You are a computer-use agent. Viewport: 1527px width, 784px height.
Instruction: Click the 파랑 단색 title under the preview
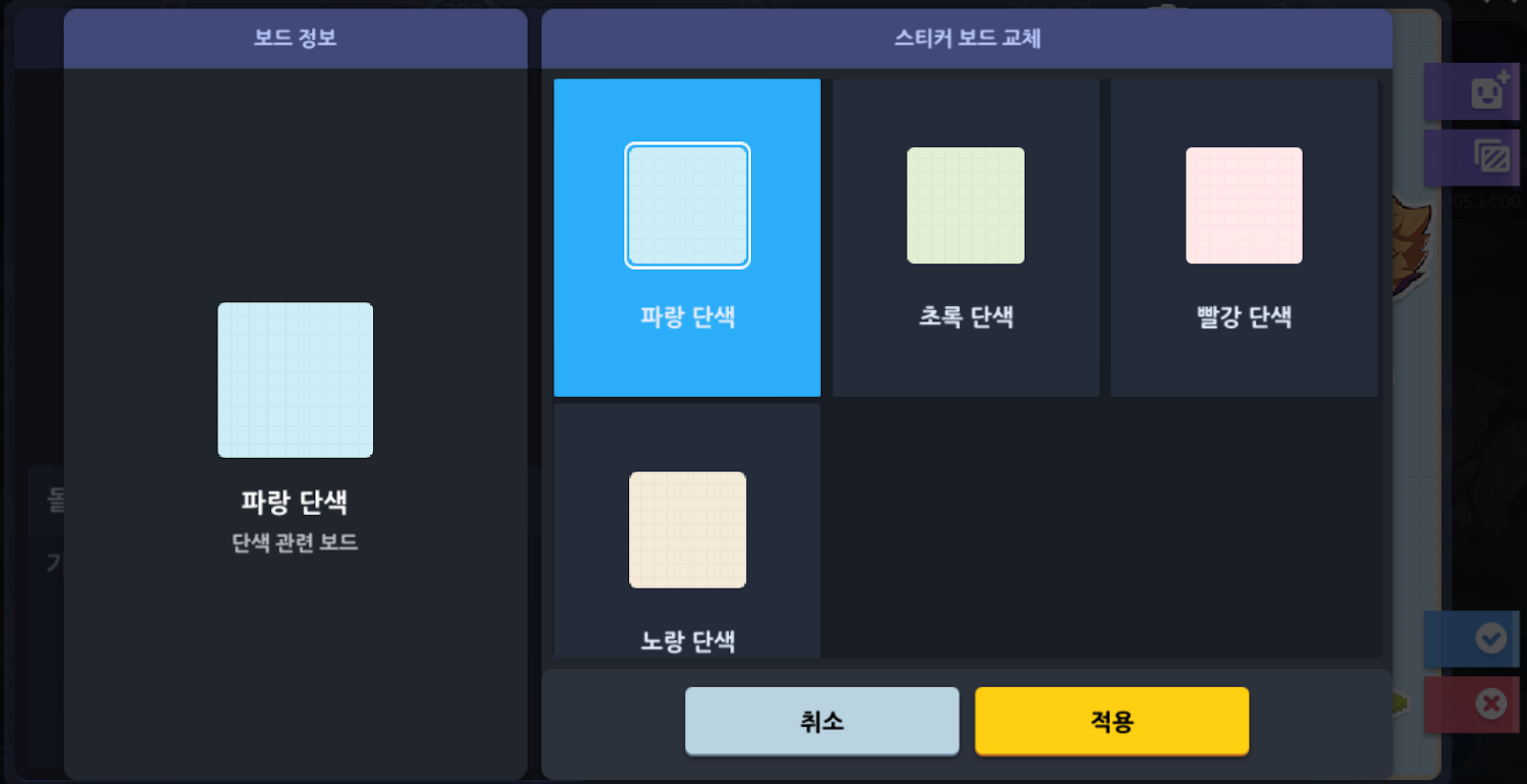[x=295, y=502]
